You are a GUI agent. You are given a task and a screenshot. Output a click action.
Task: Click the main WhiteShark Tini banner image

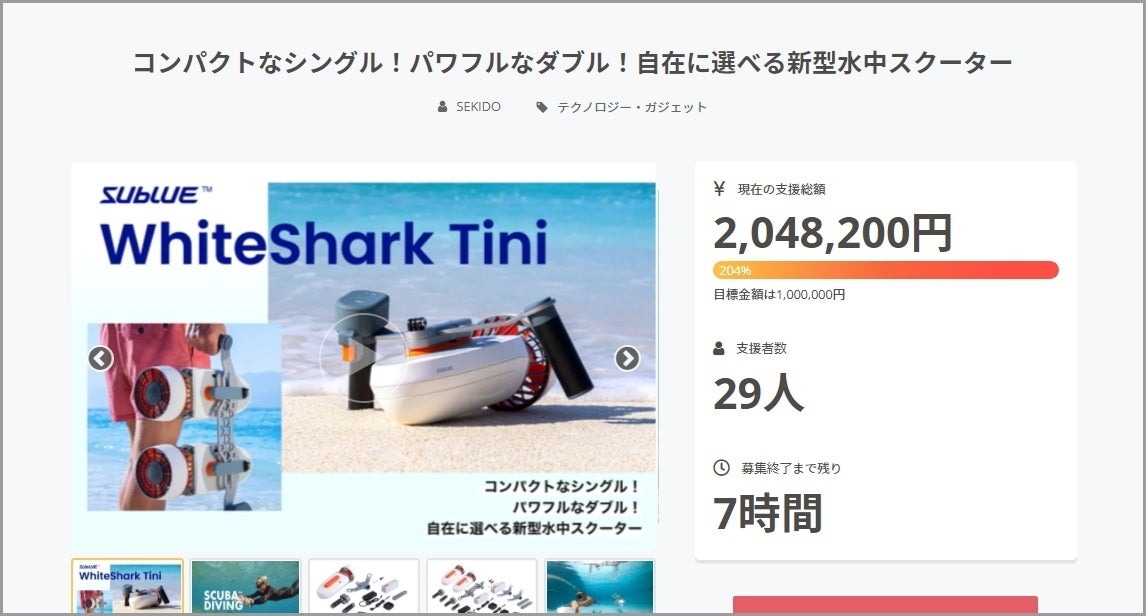point(364,357)
